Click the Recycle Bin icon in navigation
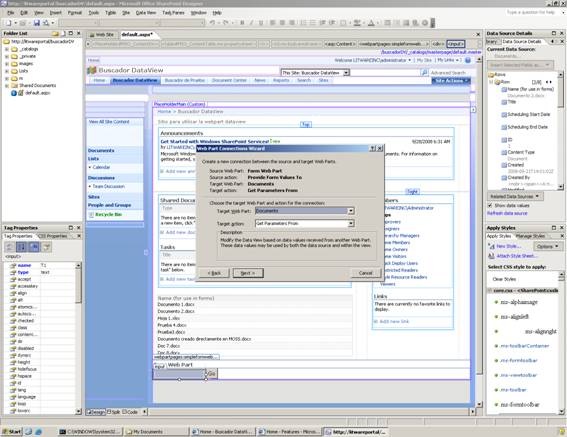The height and width of the screenshot is (437, 567). click(91, 215)
